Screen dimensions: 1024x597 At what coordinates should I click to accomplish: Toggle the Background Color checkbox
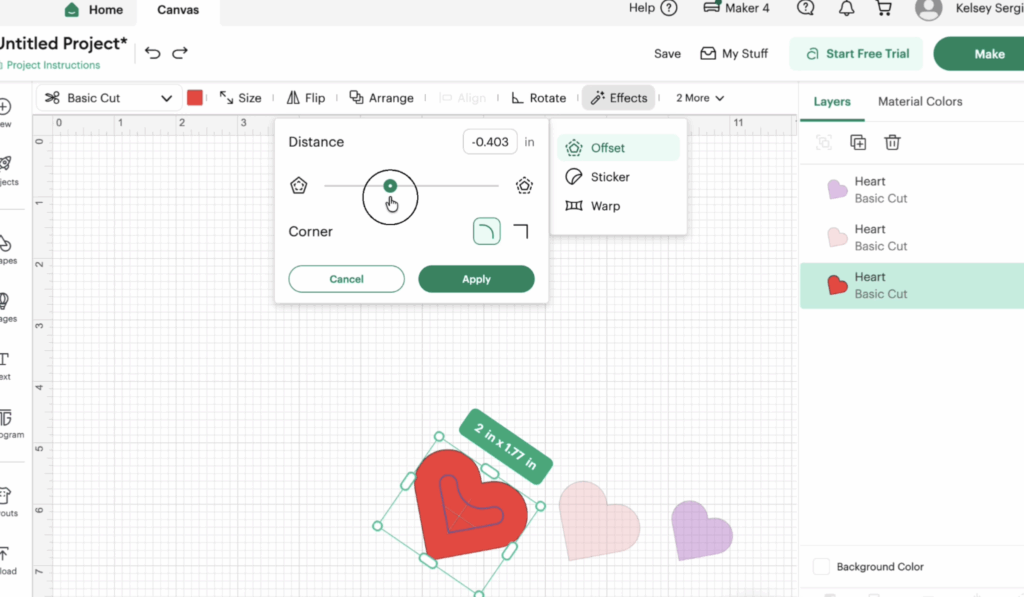point(822,566)
